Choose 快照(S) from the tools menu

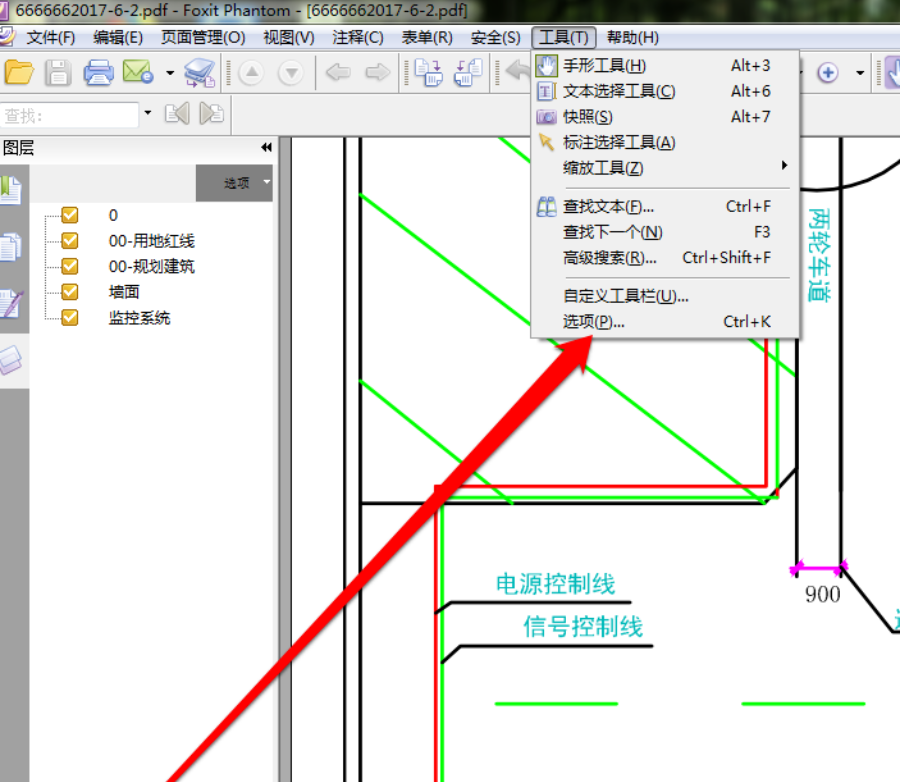[665, 117]
